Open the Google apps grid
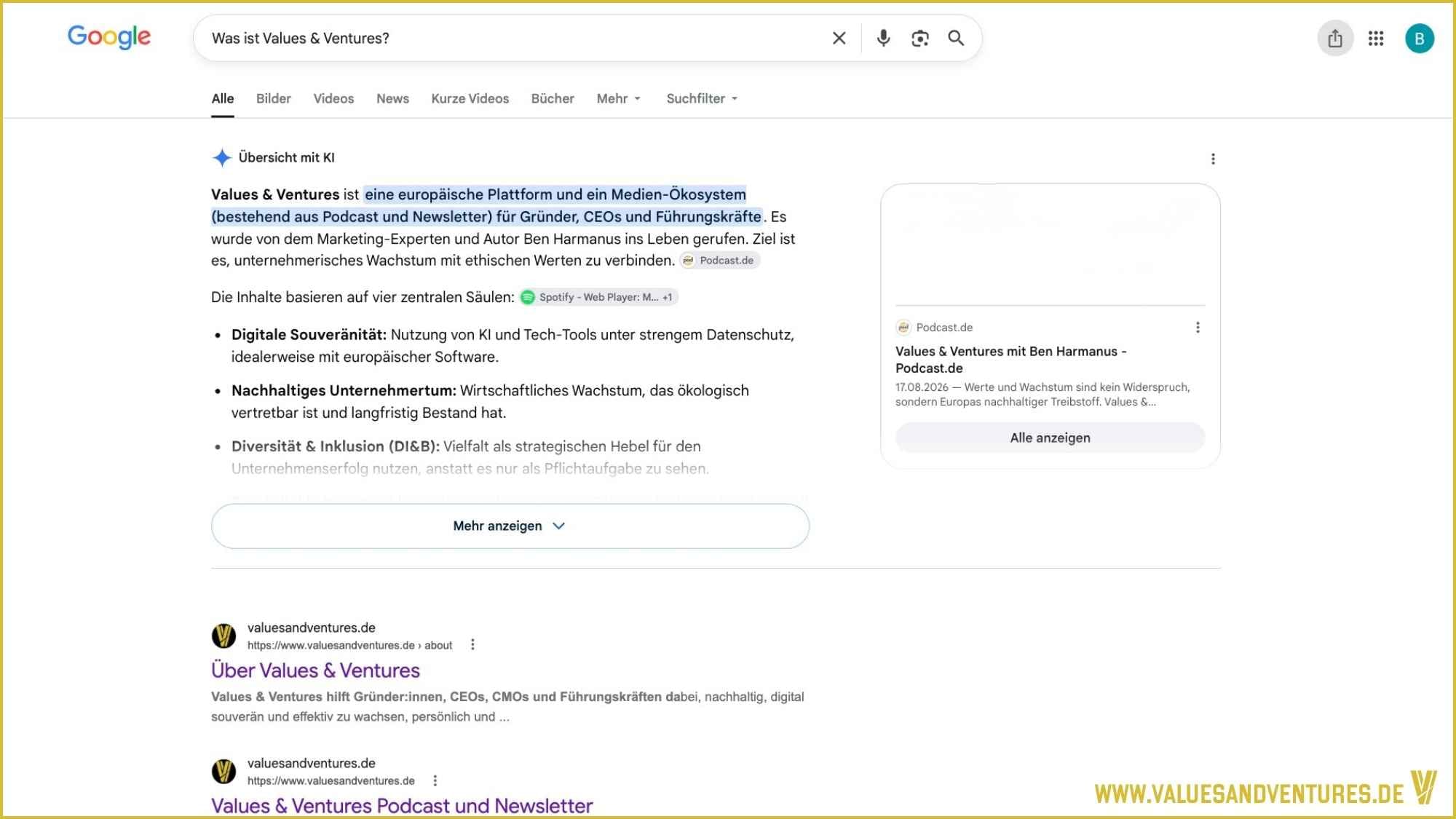 [x=1375, y=38]
